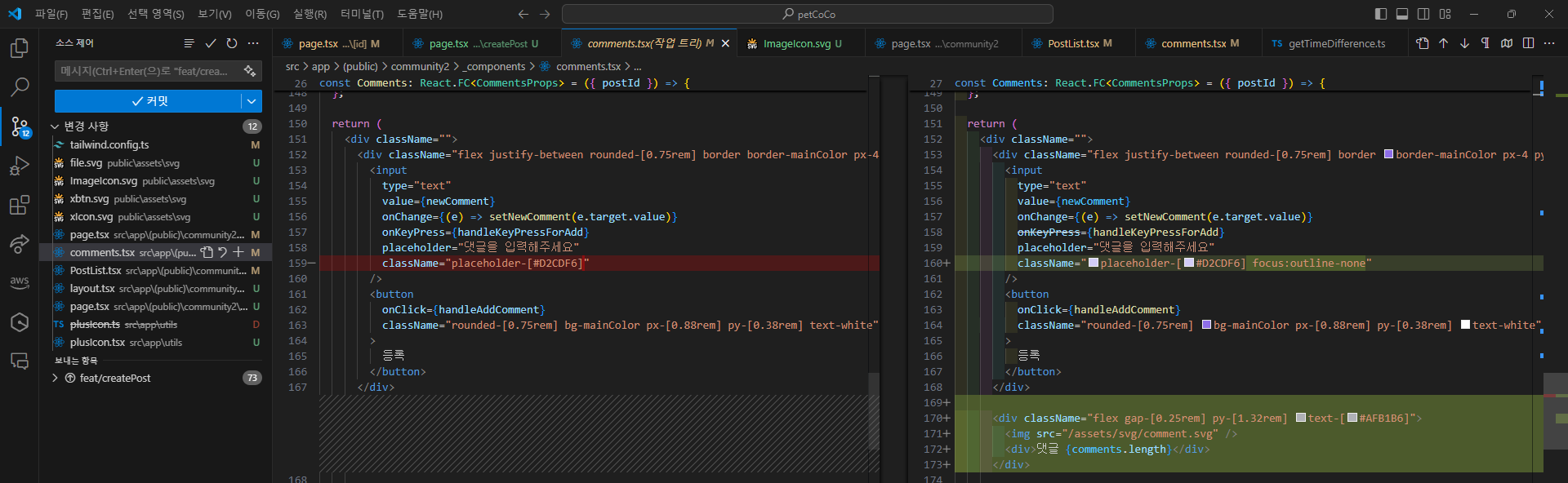This screenshot has height=483, width=1568.
Task: Collapse the 변경 사항 changes section
Action: pos(55,126)
